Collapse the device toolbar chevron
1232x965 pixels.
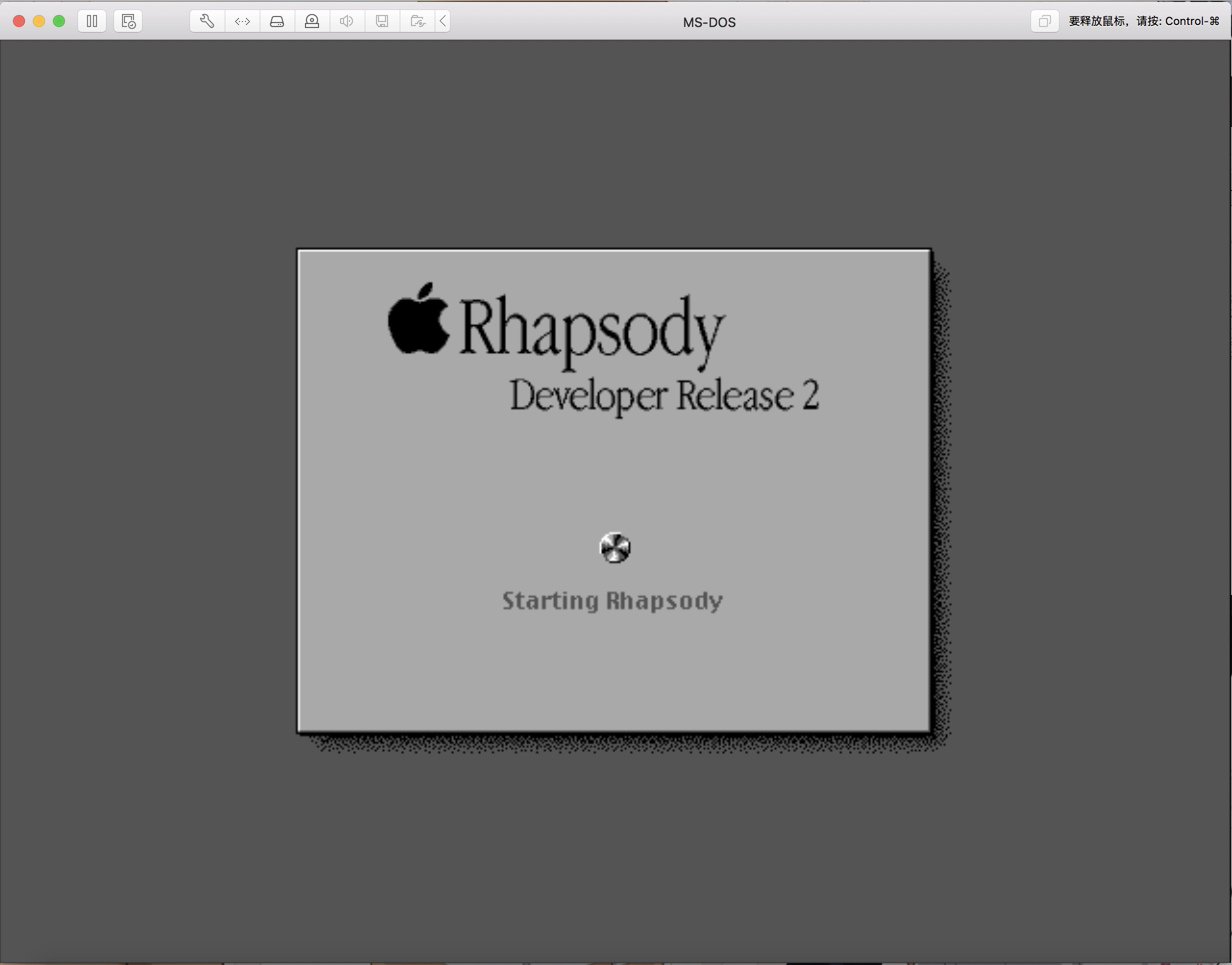coord(443,21)
